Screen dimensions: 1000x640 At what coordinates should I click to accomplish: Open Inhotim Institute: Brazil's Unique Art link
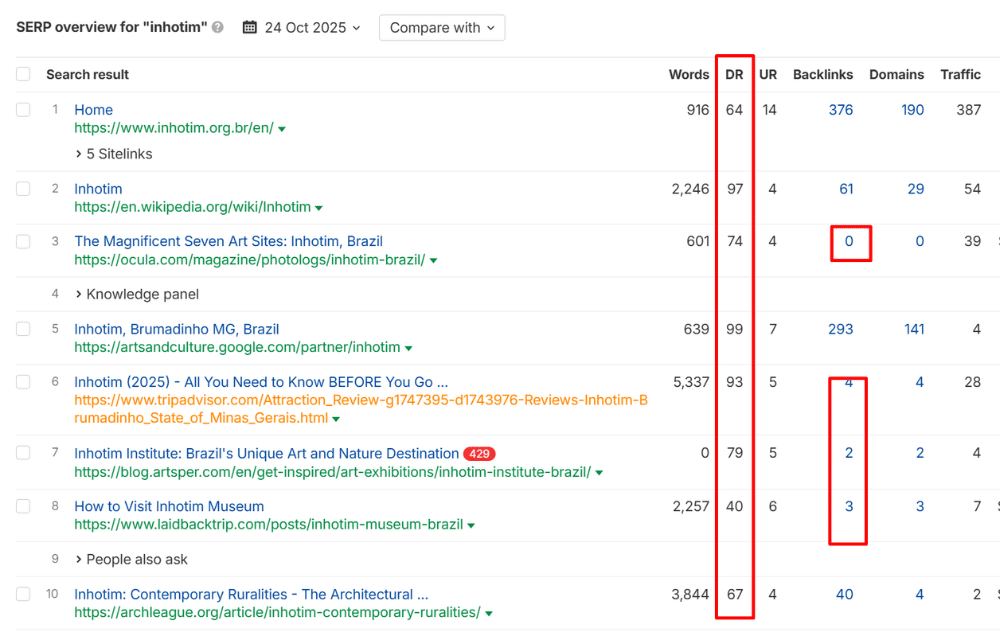pyautogui.click(x=267, y=453)
